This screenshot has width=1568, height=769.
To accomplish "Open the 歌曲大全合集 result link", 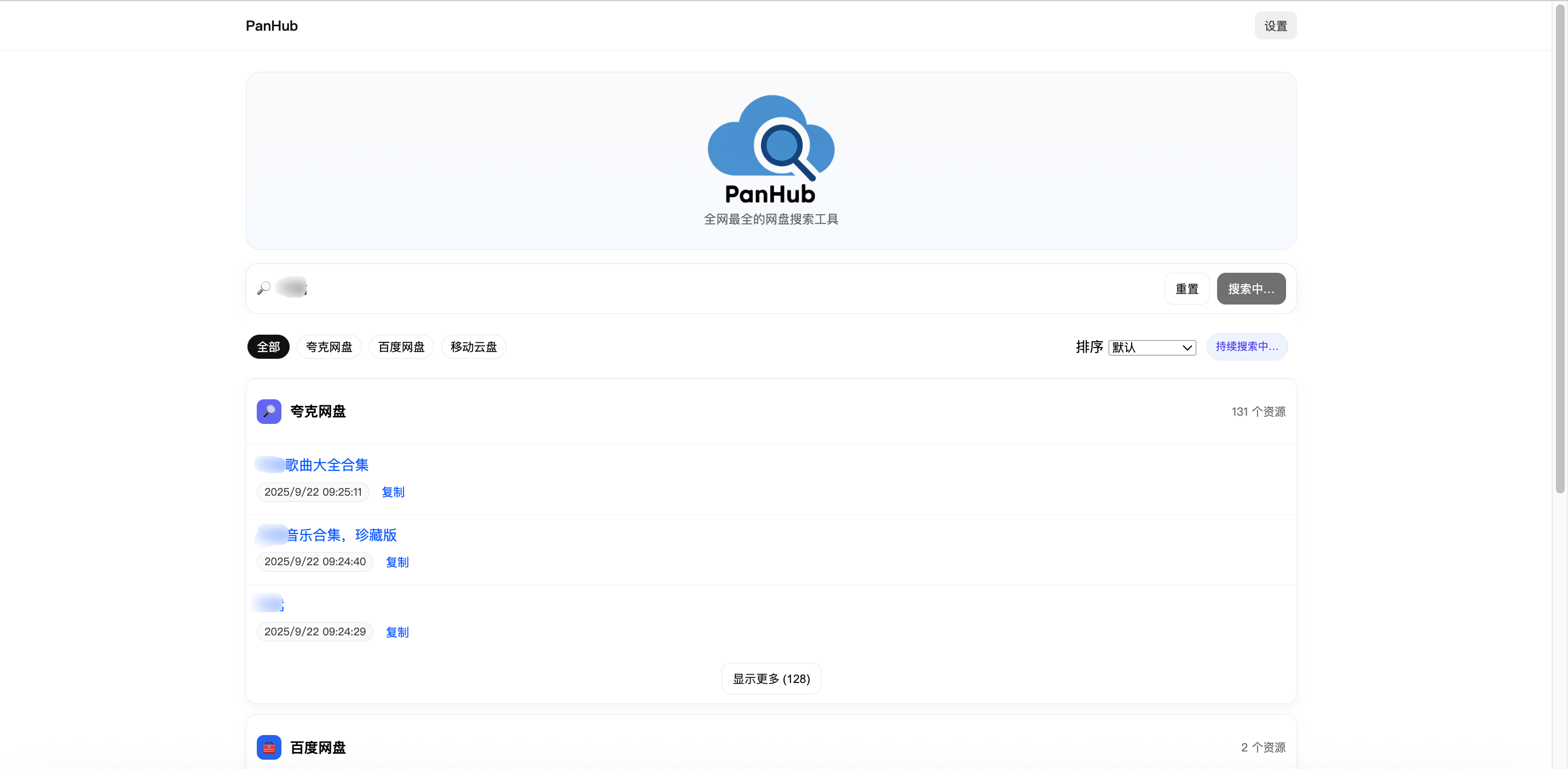I will pyautogui.click(x=326, y=465).
